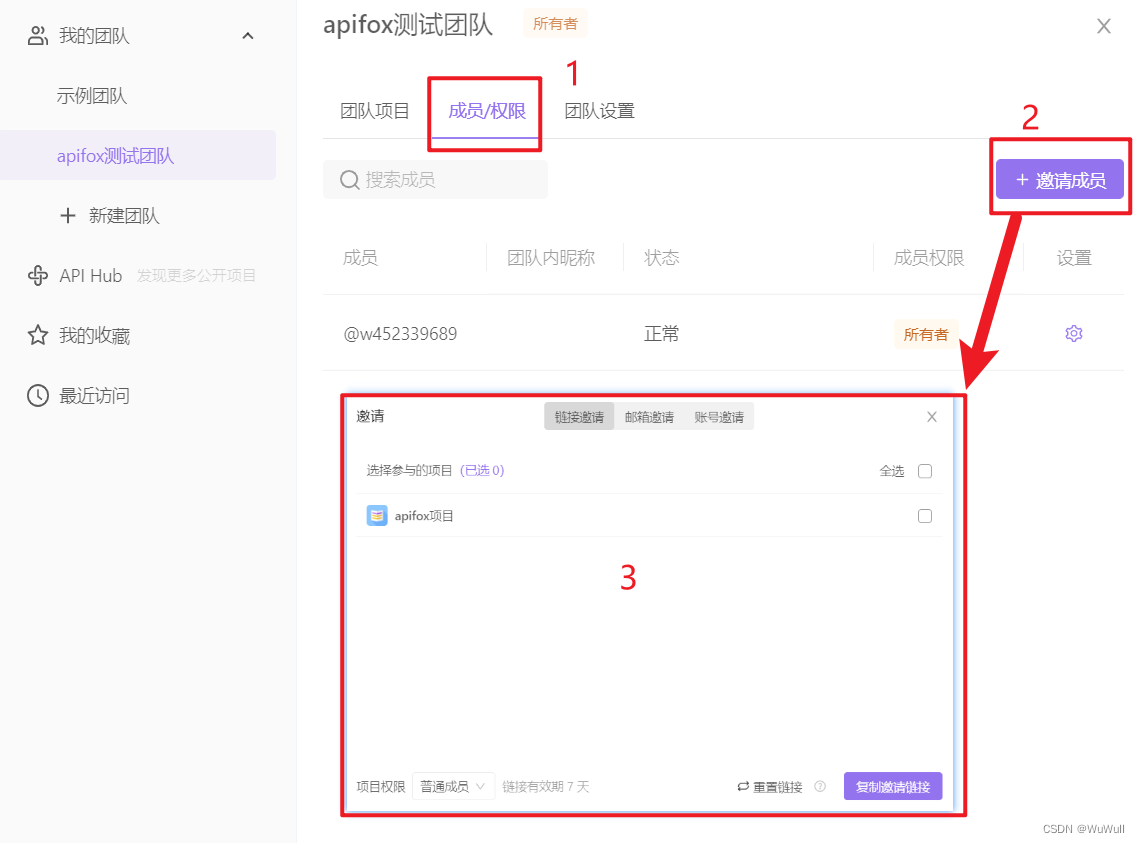Click the 状态 column header
Screen dimensions: 1140x843
point(662,257)
